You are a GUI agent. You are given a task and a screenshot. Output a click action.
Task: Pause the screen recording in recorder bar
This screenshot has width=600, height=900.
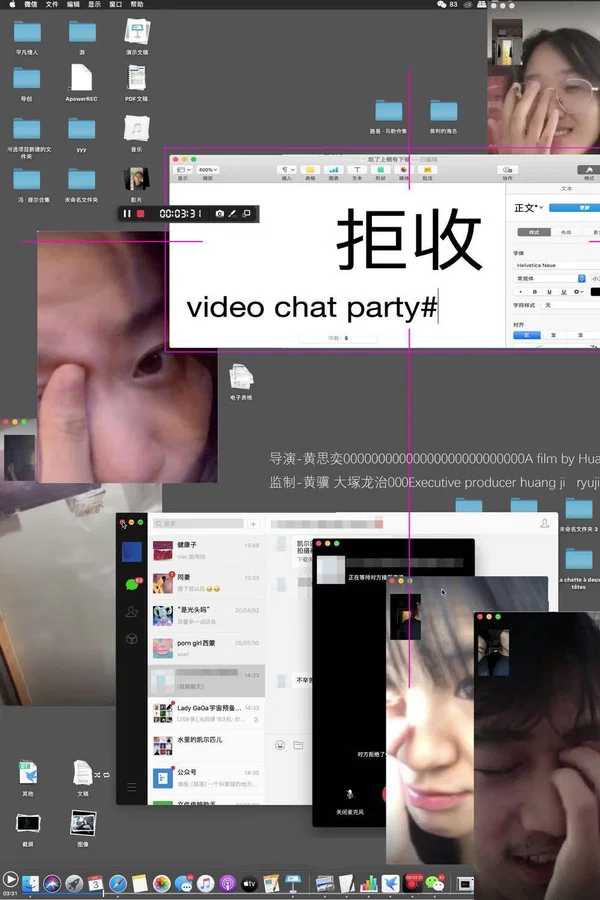127,214
